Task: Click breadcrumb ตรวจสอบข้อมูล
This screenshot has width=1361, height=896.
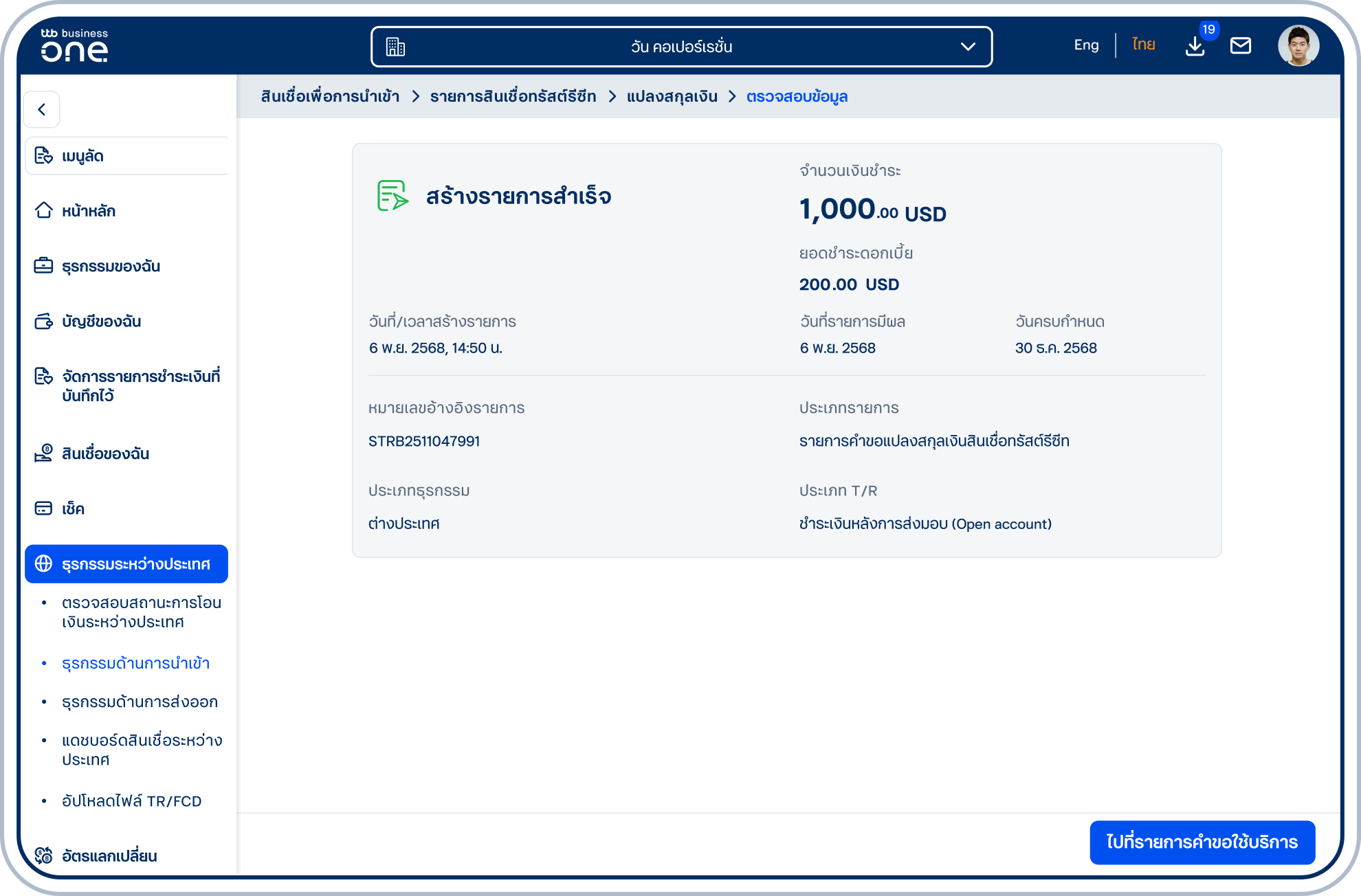Action: click(x=797, y=96)
